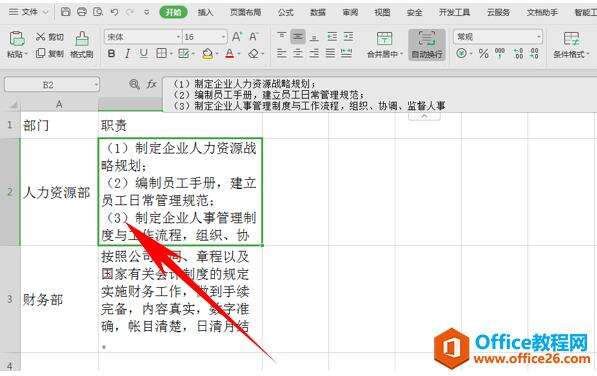Screen dimensions: 597x376
Task: Toggle Italic formatting
Action: [128, 53]
